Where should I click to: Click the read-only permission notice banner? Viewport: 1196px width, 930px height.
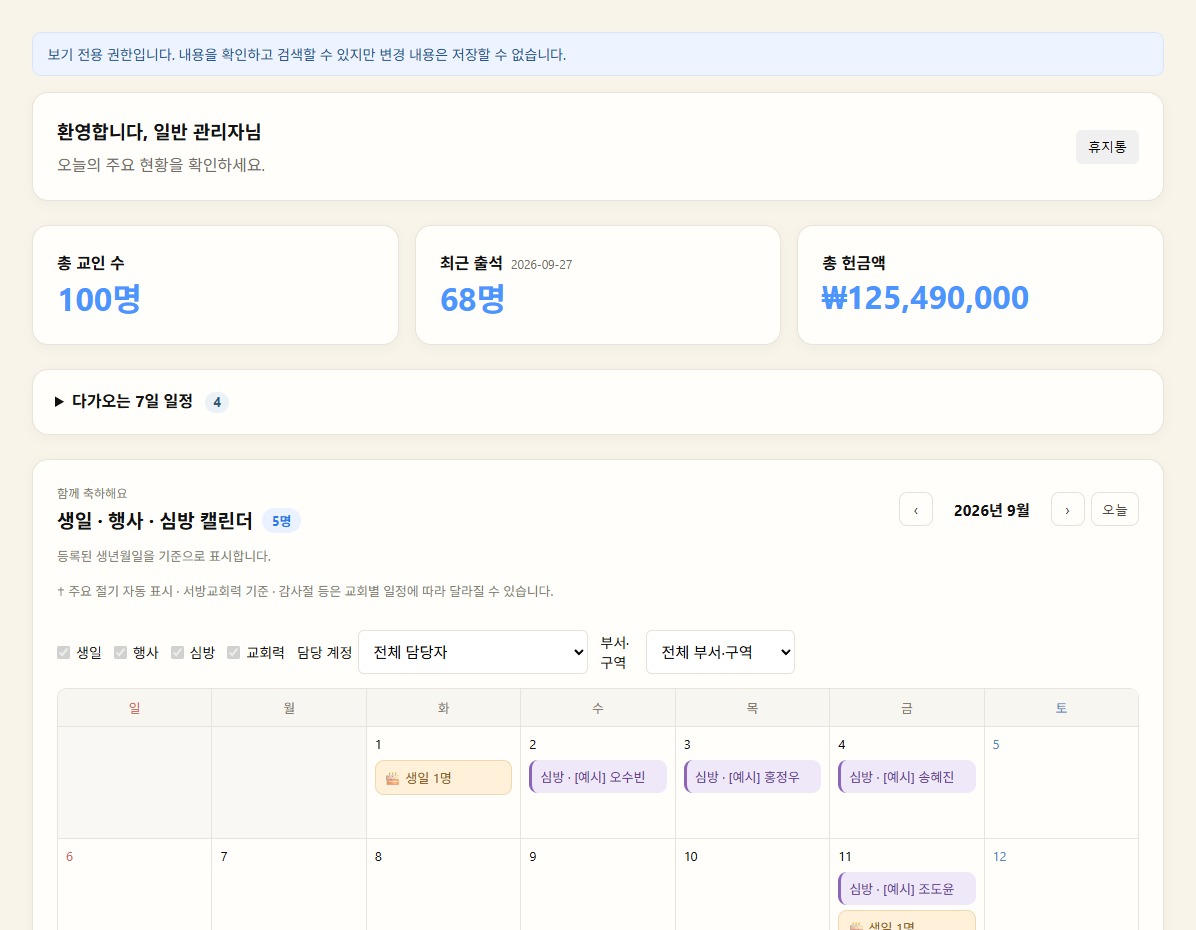pos(598,54)
